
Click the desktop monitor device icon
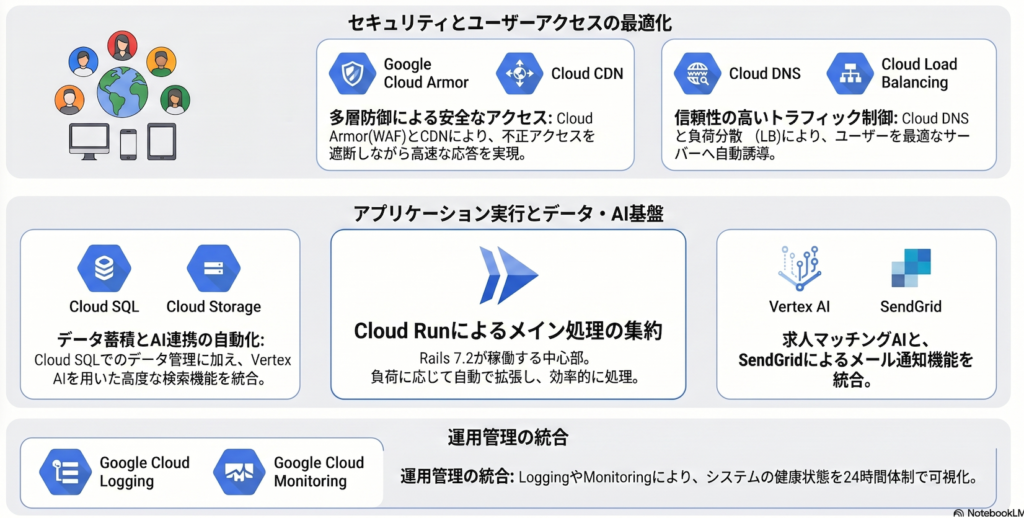click(x=89, y=141)
